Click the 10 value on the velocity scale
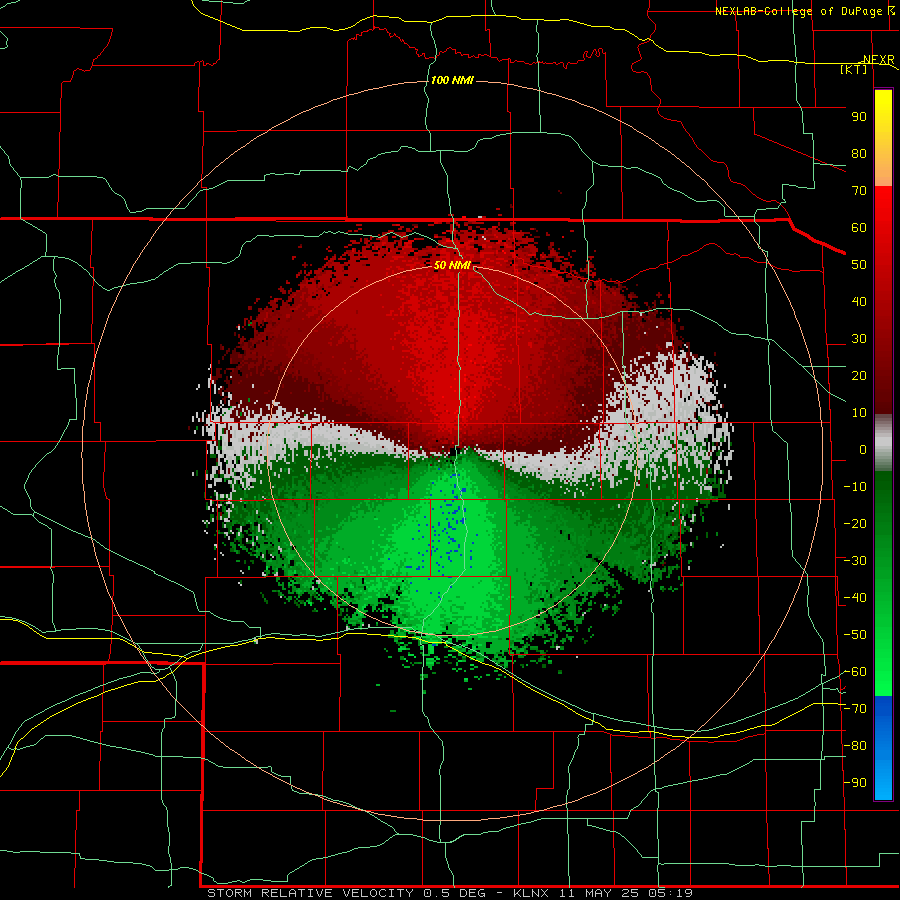900x900 pixels. point(859,413)
